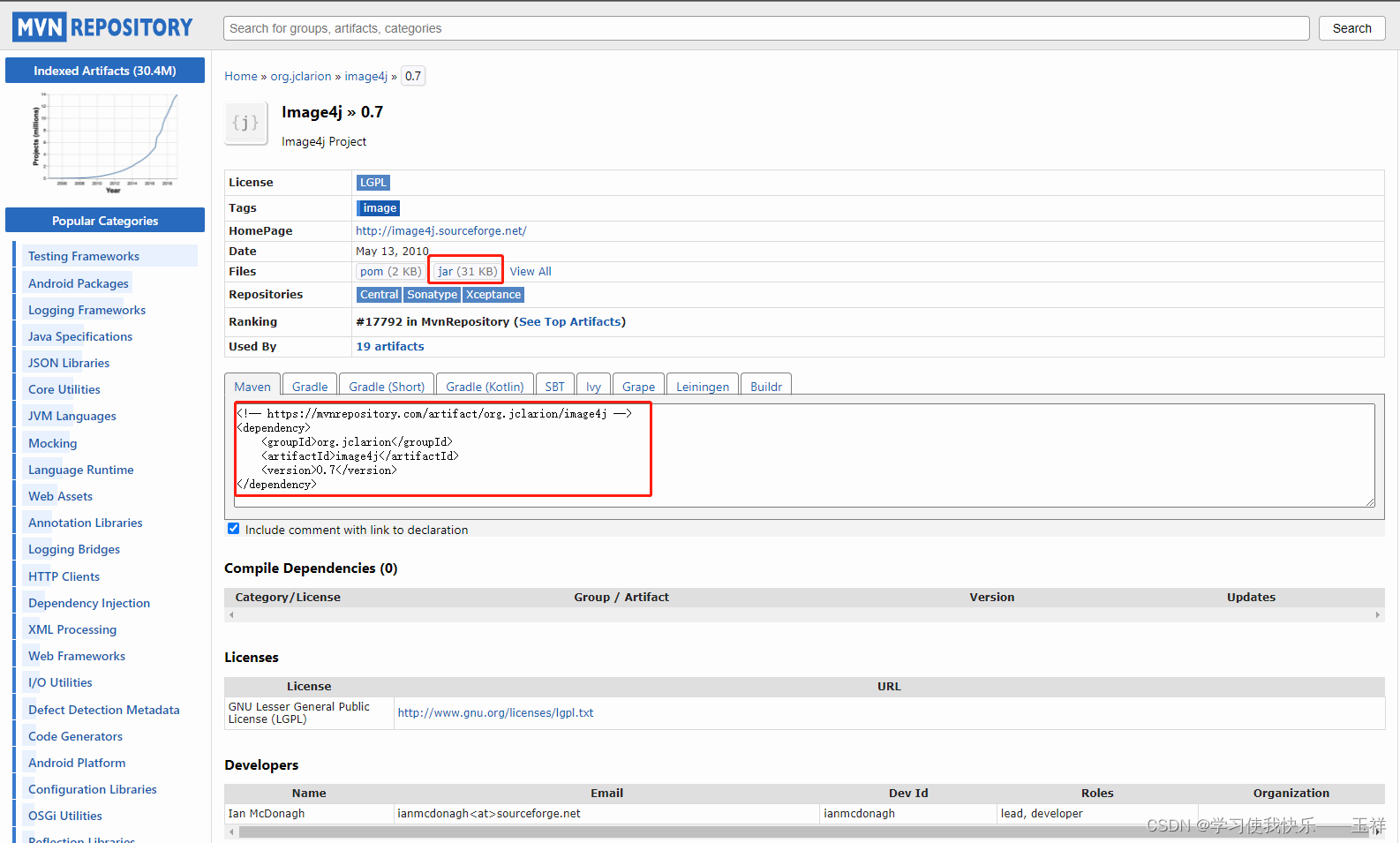
Task: Open the Buildr tab
Action: tap(766, 387)
